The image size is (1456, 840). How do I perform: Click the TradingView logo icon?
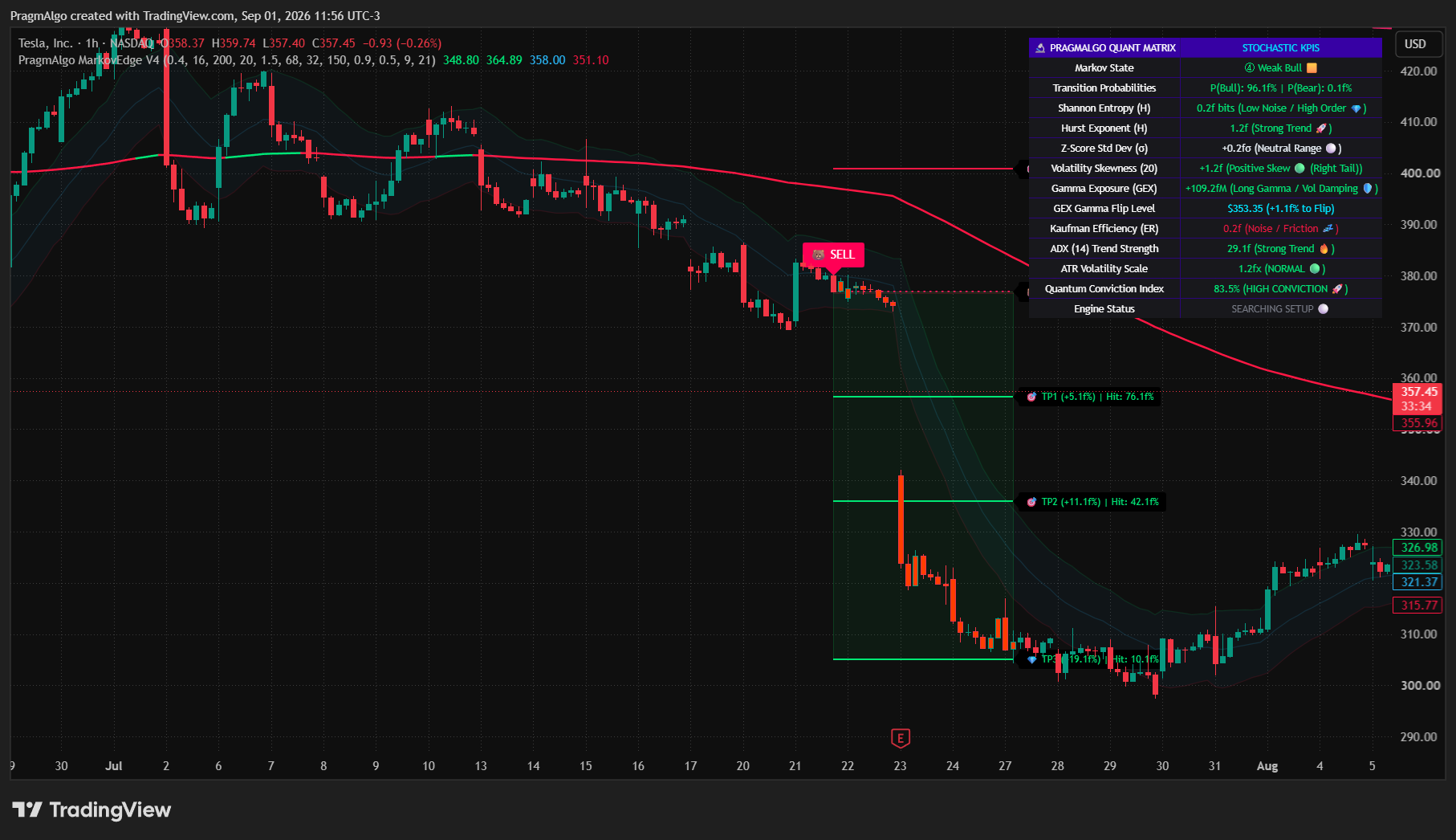point(26,809)
